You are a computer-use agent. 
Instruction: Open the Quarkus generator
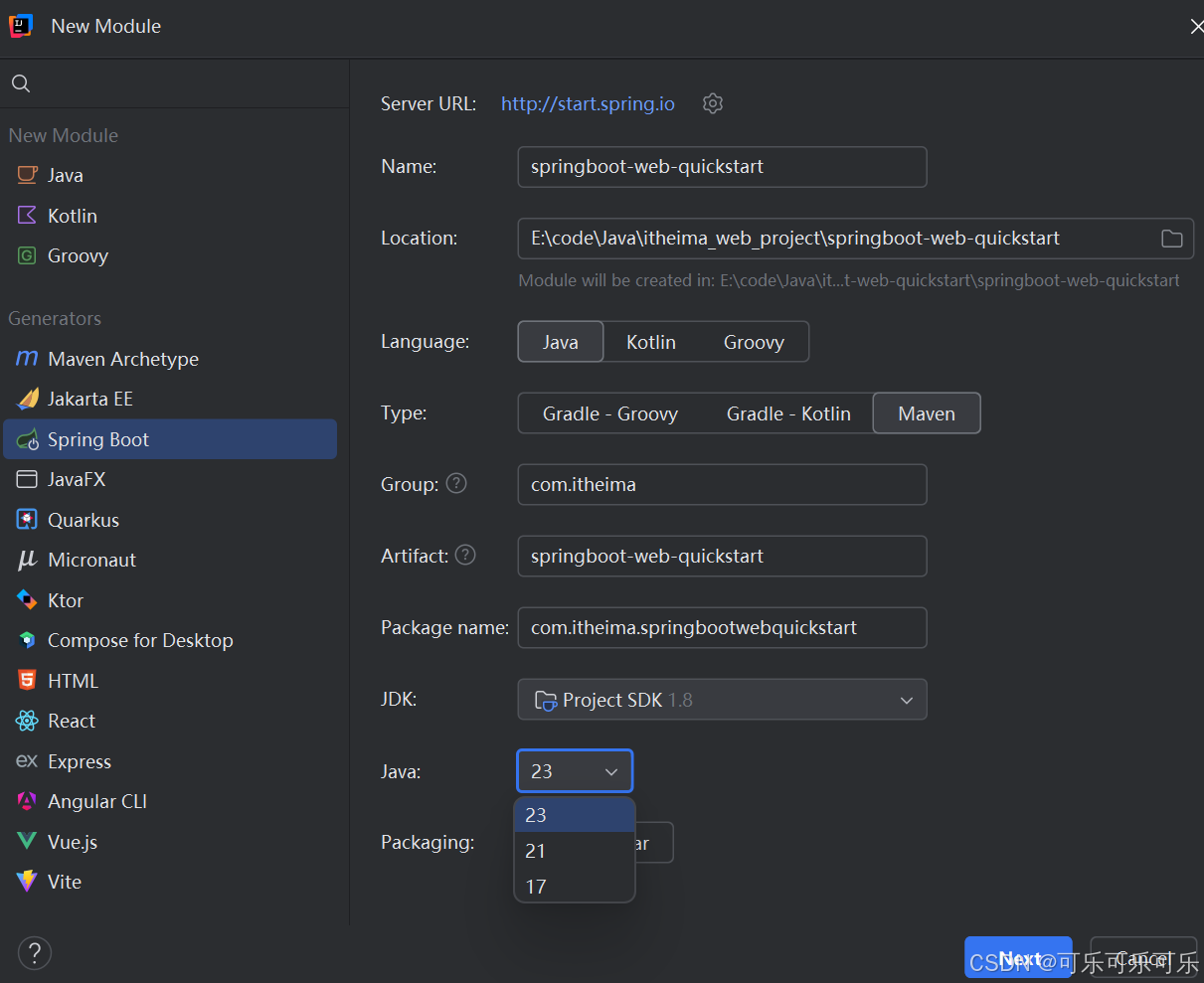point(80,519)
